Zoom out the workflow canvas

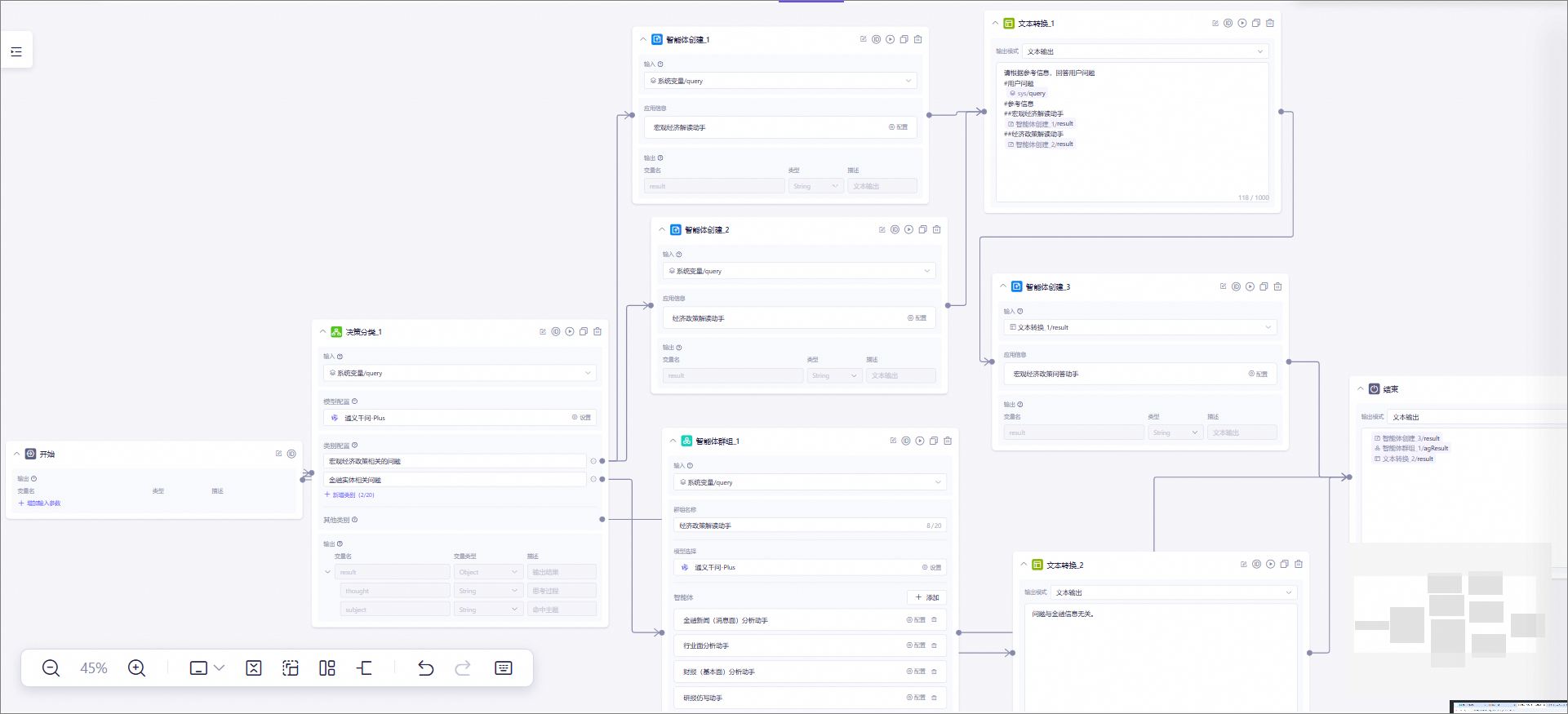(x=51, y=668)
